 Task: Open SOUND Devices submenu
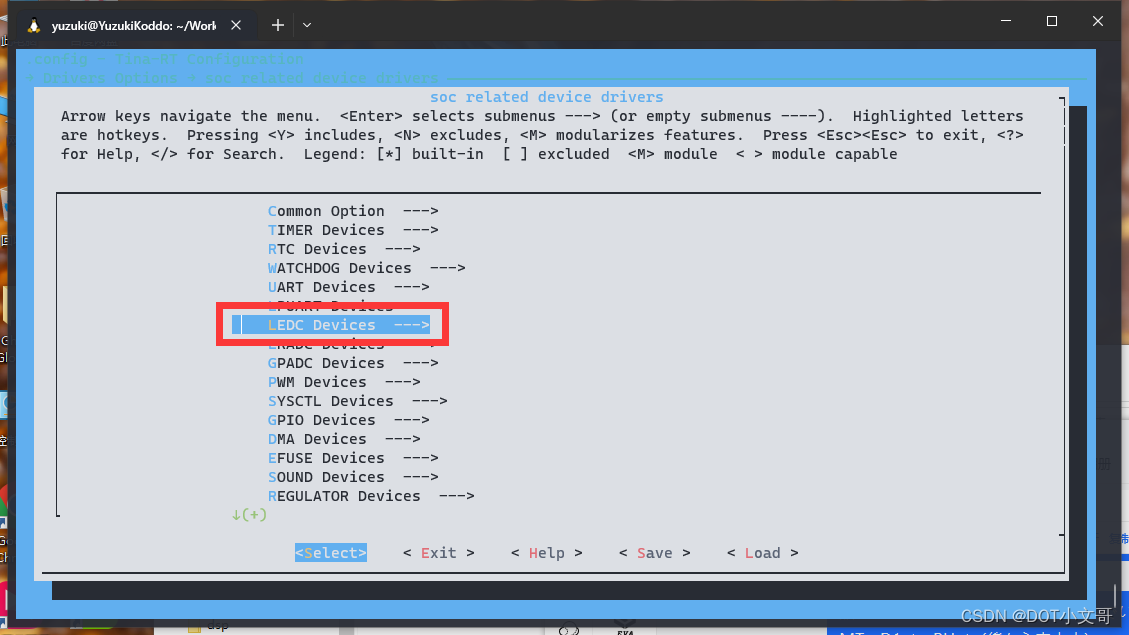[x=353, y=477]
